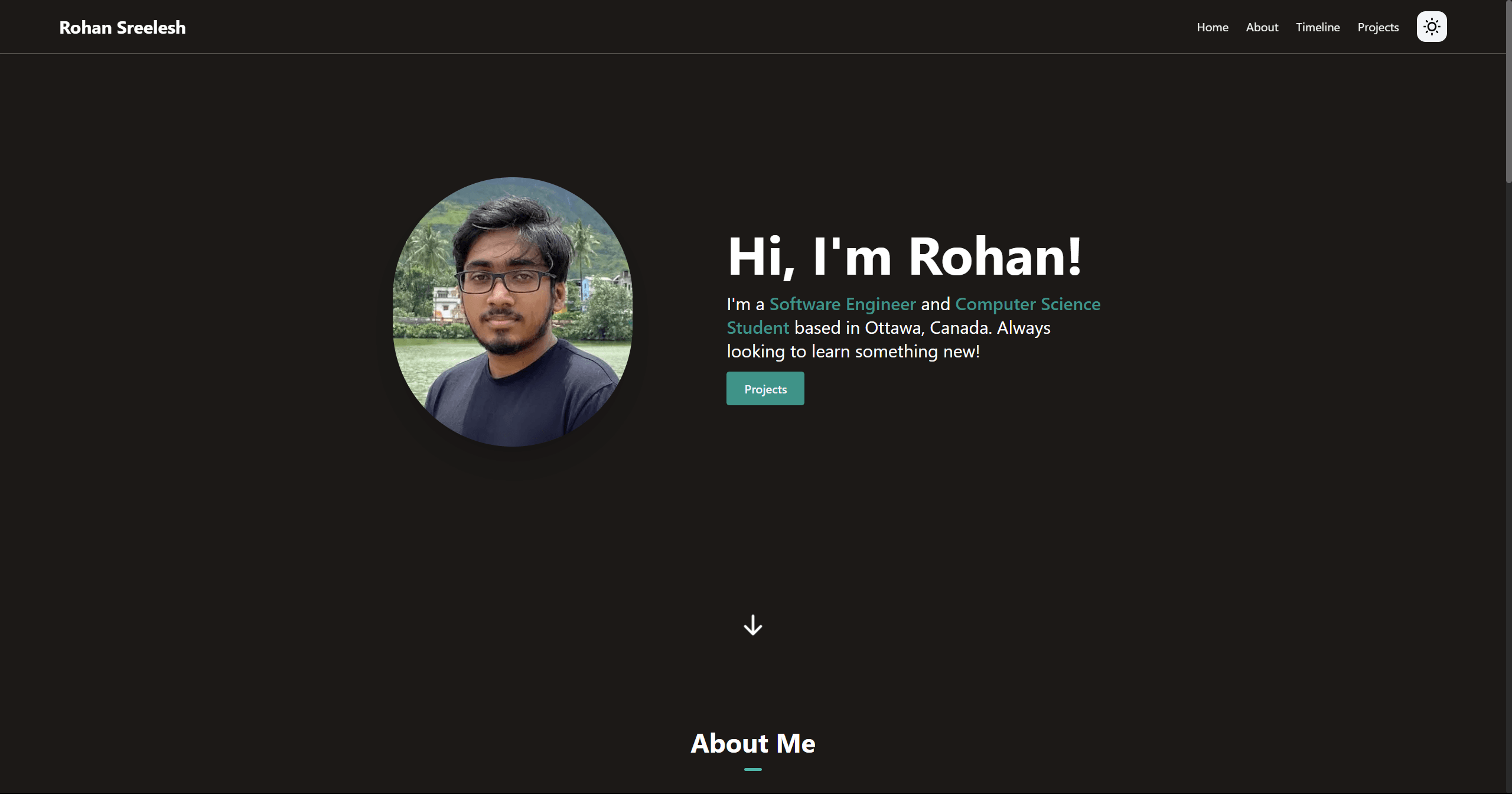1512x794 pixels.
Task: Click 'looking to learn something new!' line
Action: (853, 352)
